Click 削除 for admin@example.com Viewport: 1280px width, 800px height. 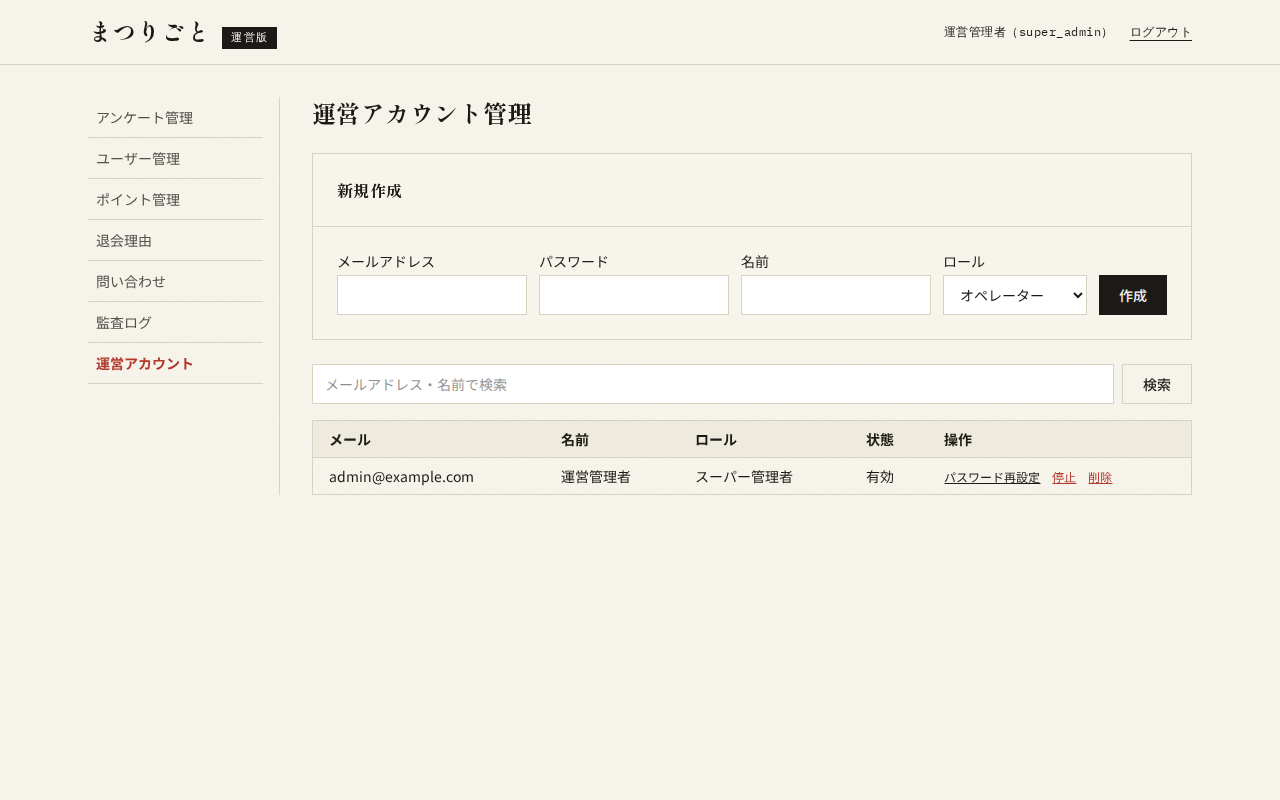[x=1100, y=477]
